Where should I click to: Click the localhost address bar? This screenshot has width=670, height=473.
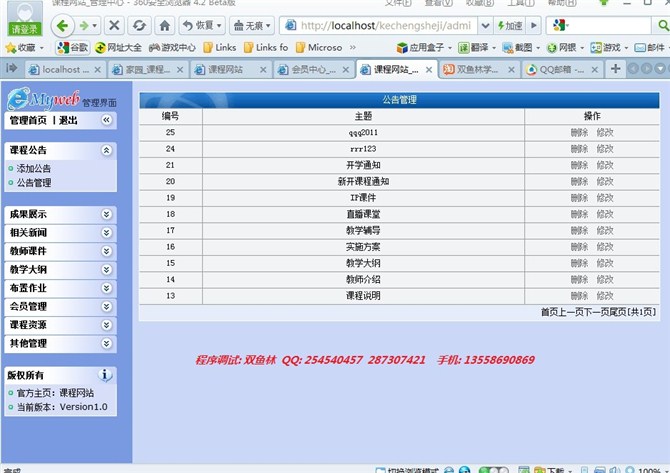click(380, 26)
